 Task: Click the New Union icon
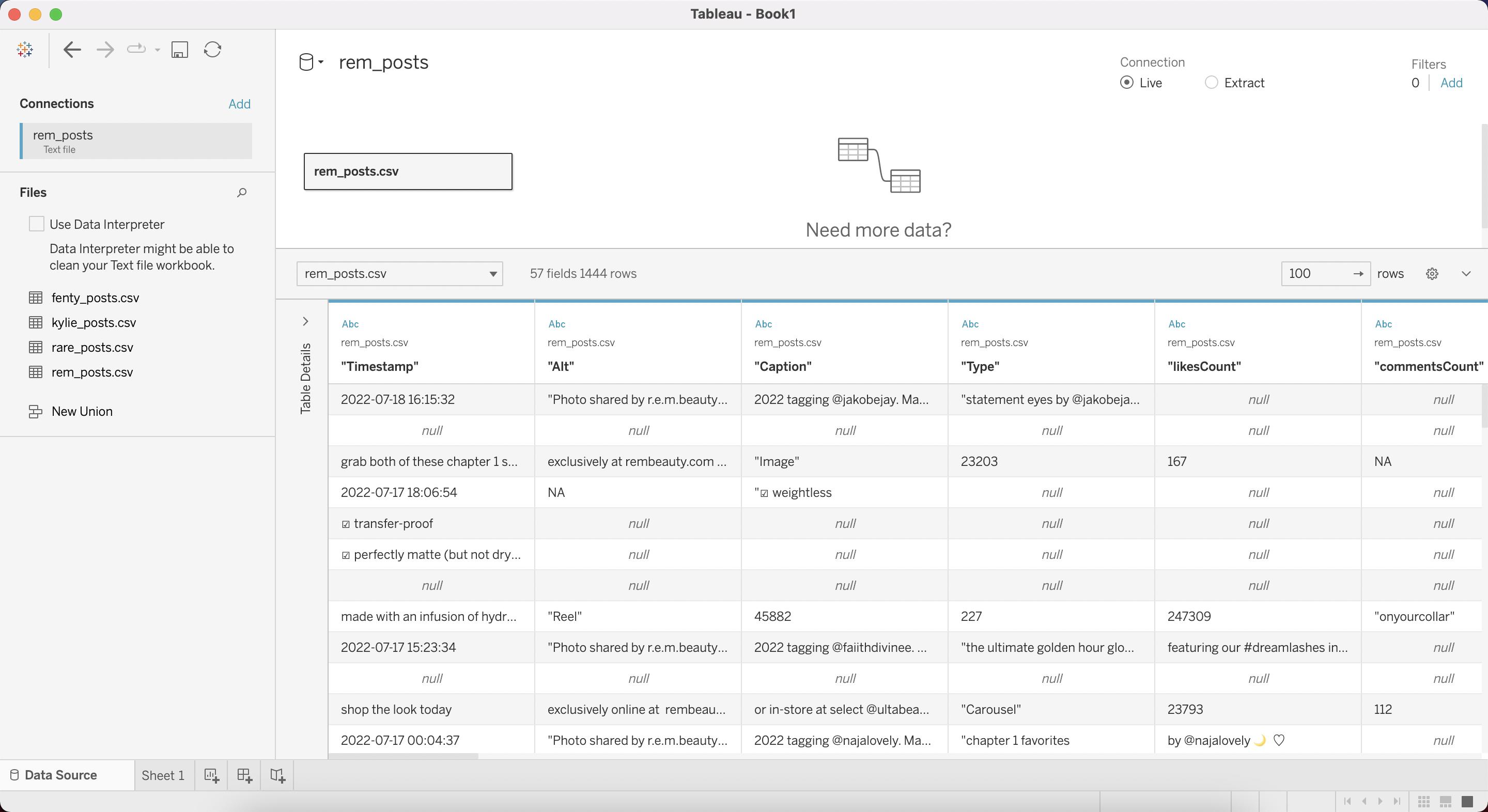(36, 411)
